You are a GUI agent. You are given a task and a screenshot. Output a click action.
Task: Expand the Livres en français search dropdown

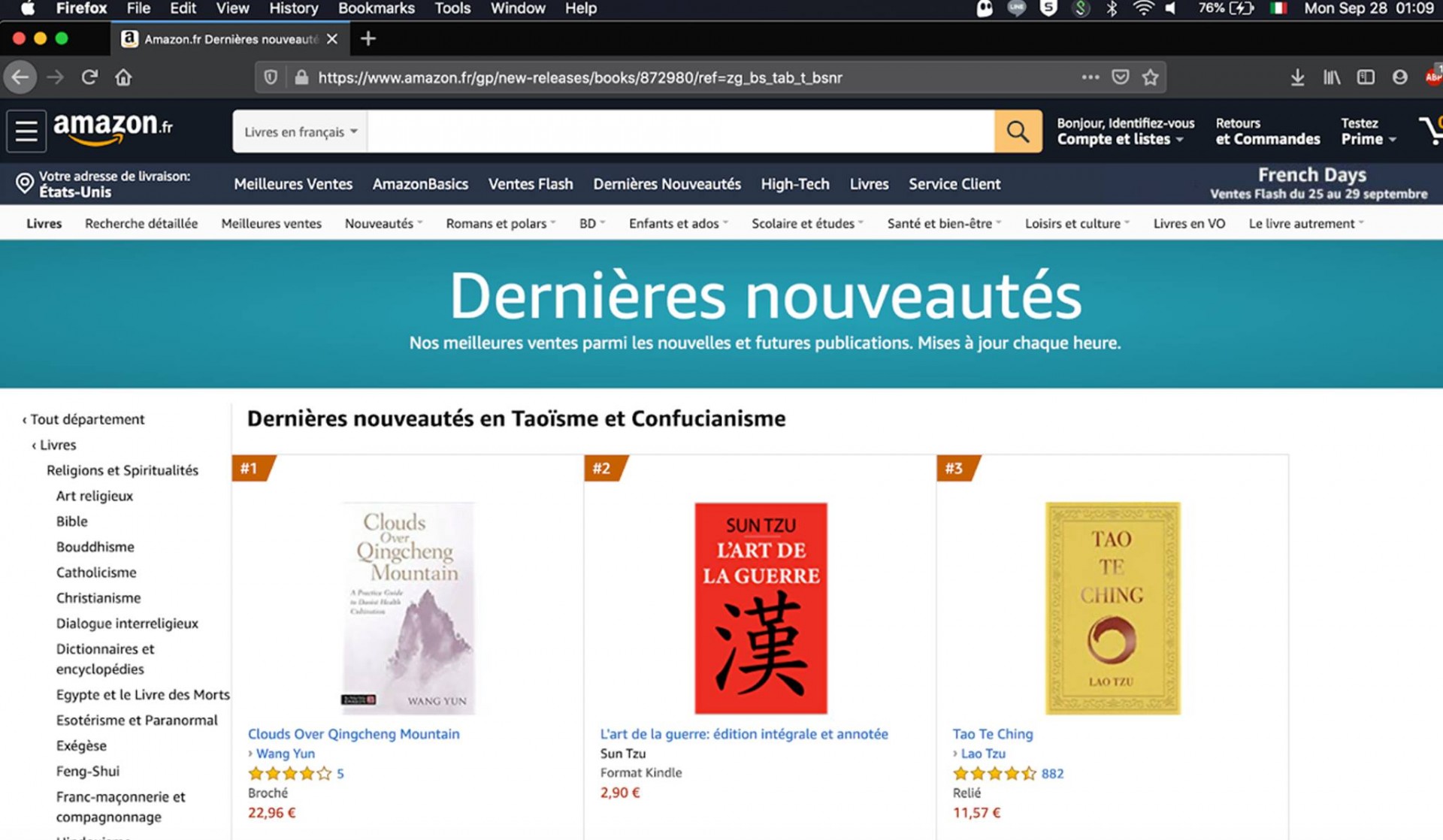point(301,131)
